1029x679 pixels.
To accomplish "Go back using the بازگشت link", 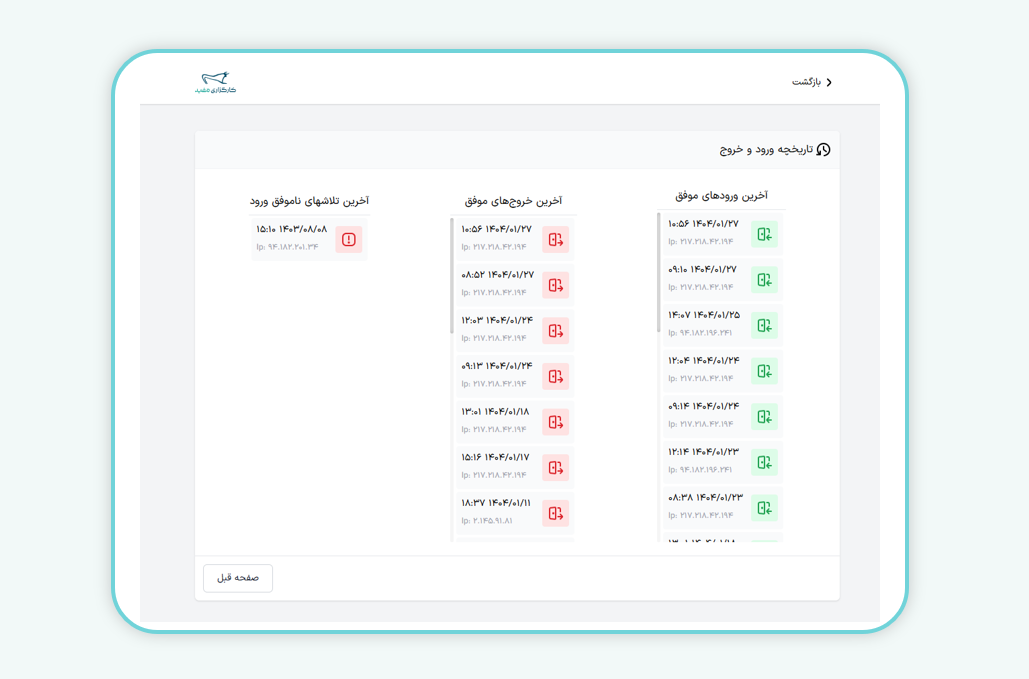I will pyautogui.click(x=806, y=82).
